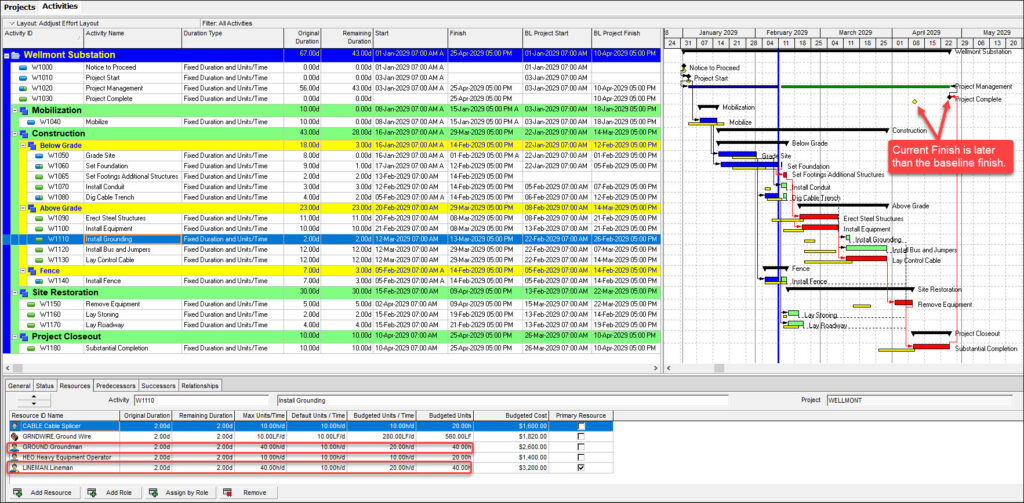
Task: Click the CABLE Cable Splicer resource icon
Action: pos(13,425)
